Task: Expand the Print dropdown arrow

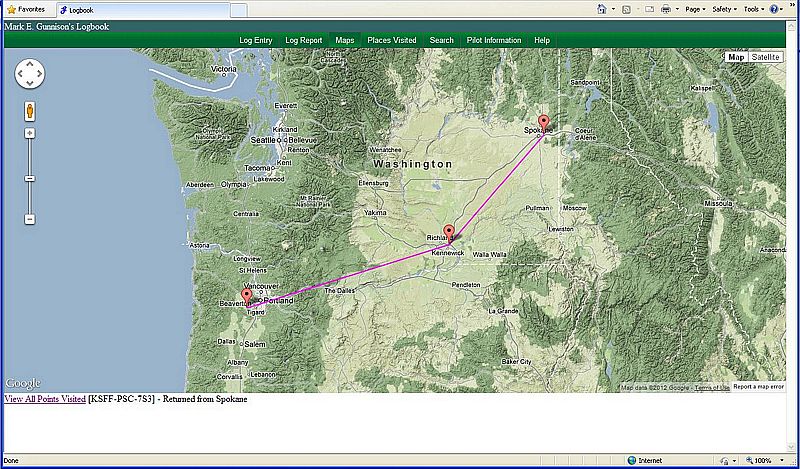Action: click(677, 9)
